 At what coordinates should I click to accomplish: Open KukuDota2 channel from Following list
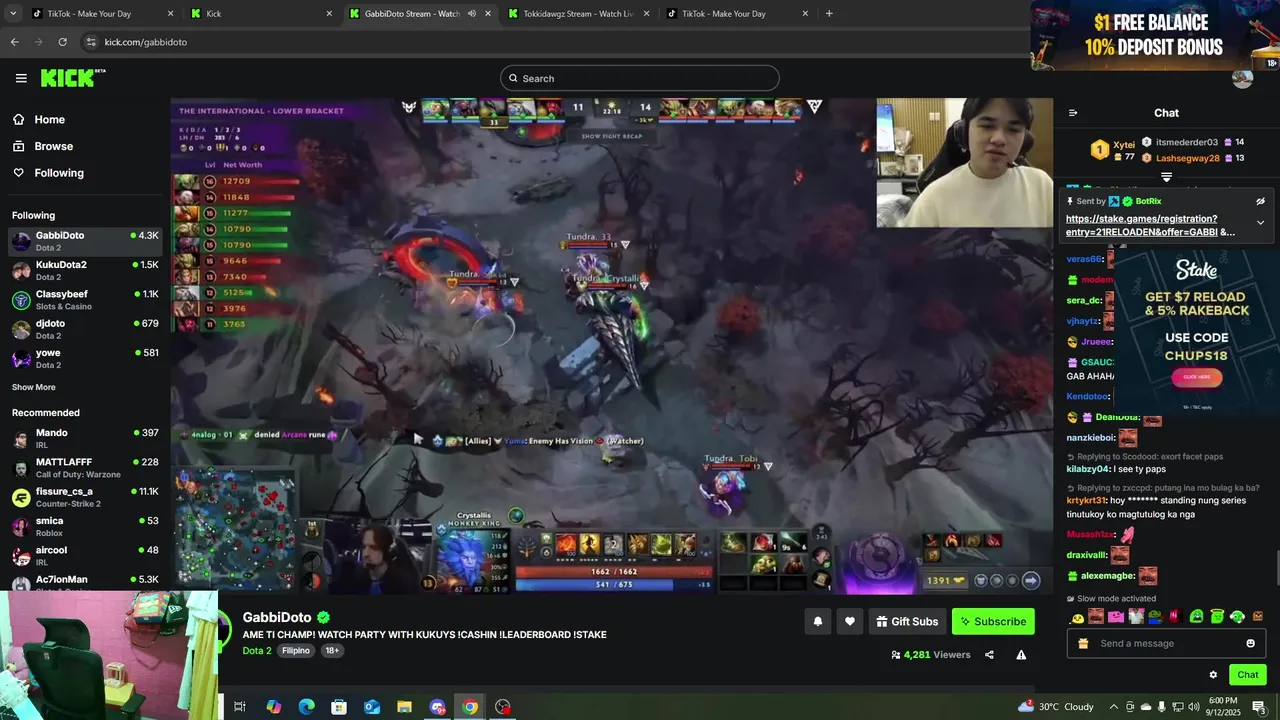[x=85, y=270]
